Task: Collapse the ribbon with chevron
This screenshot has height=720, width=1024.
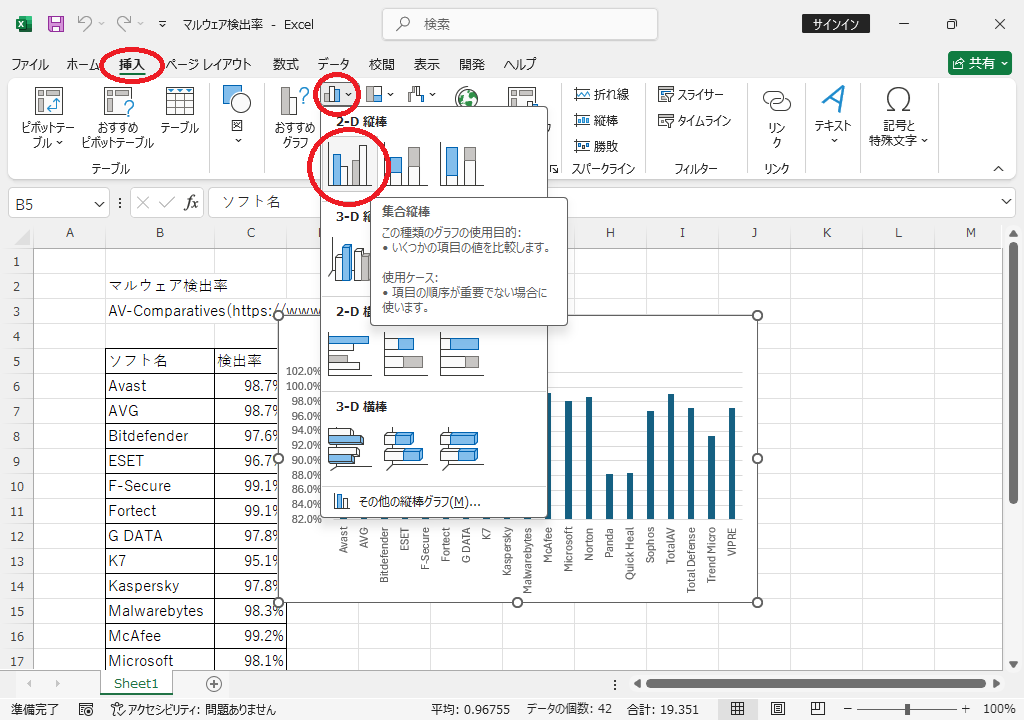Action: (999, 169)
